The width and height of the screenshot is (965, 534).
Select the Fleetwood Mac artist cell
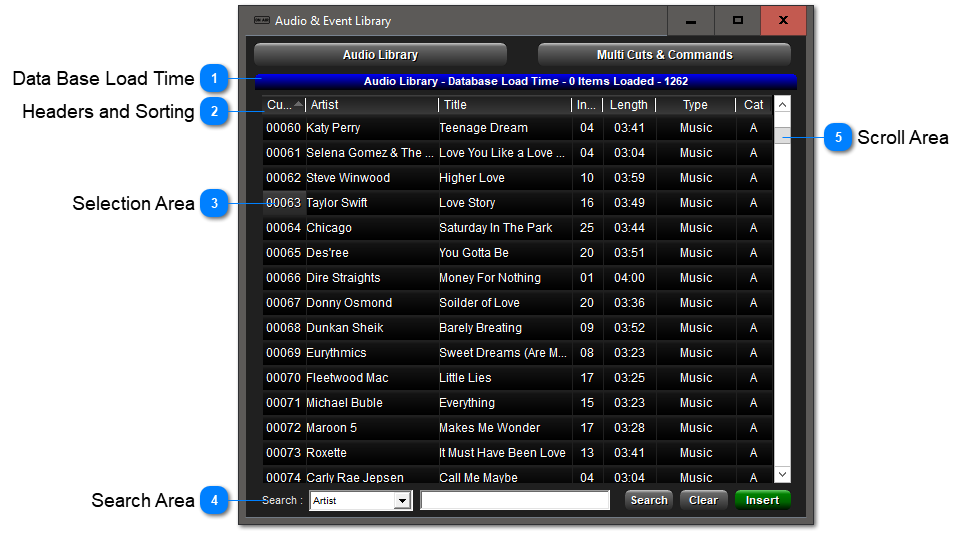point(371,378)
